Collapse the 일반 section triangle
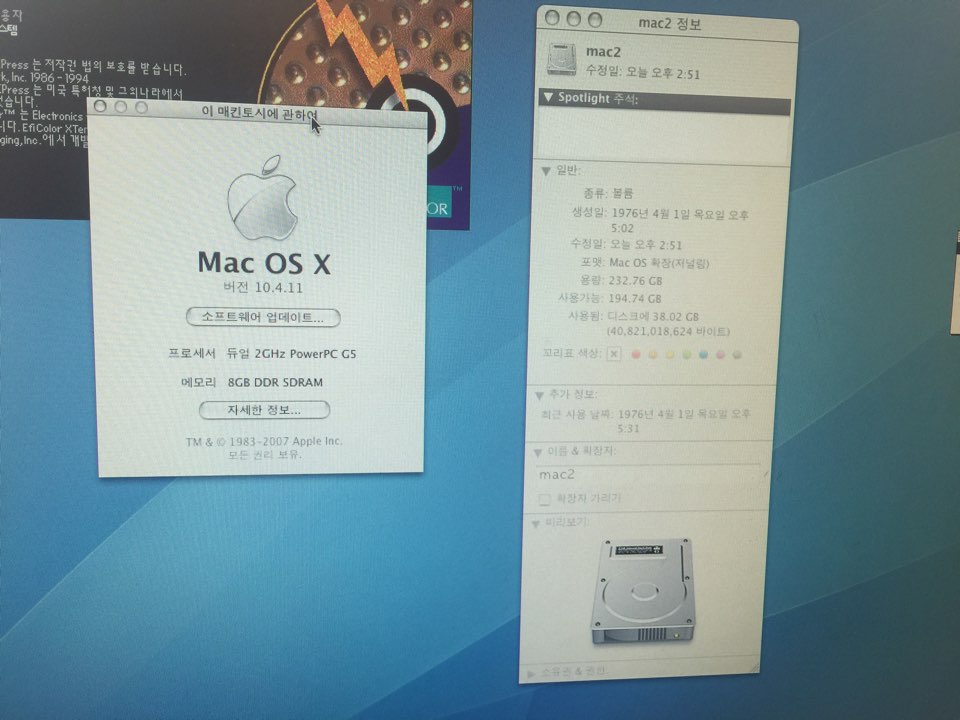Screen dimensions: 960x720 click(546, 171)
